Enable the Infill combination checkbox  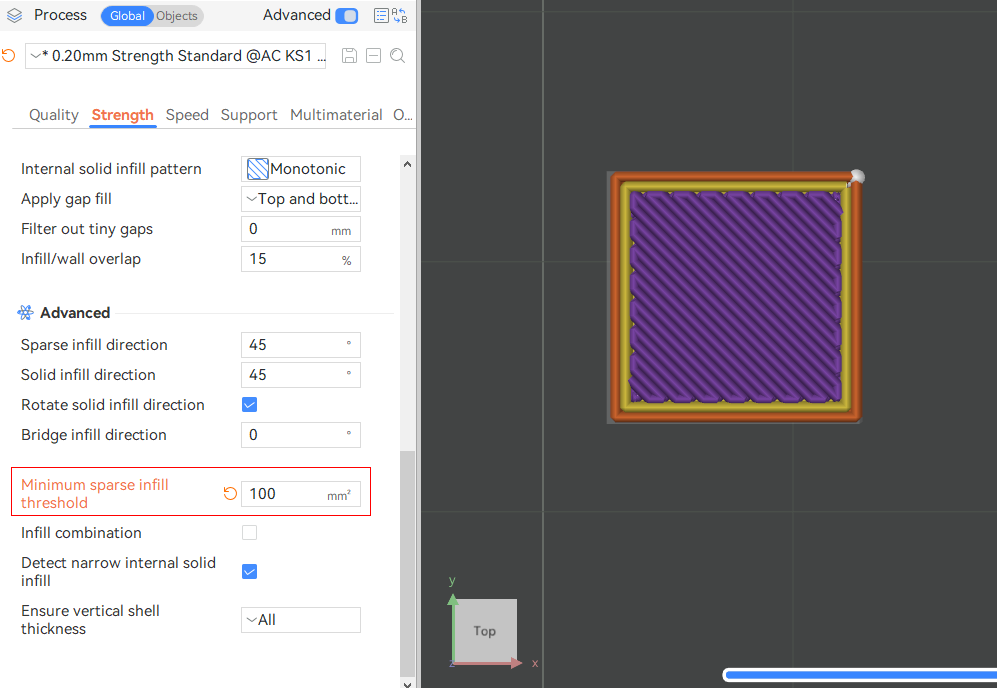[249, 533]
